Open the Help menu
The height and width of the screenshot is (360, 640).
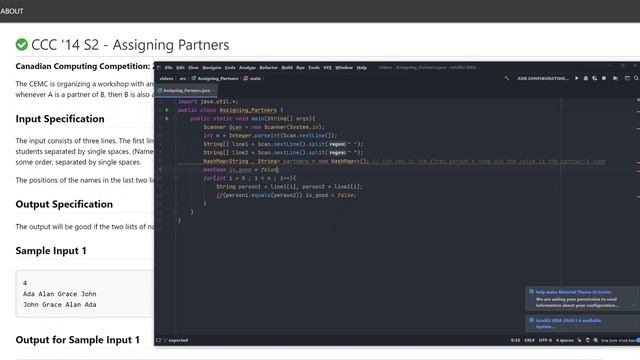coord(362,68)
